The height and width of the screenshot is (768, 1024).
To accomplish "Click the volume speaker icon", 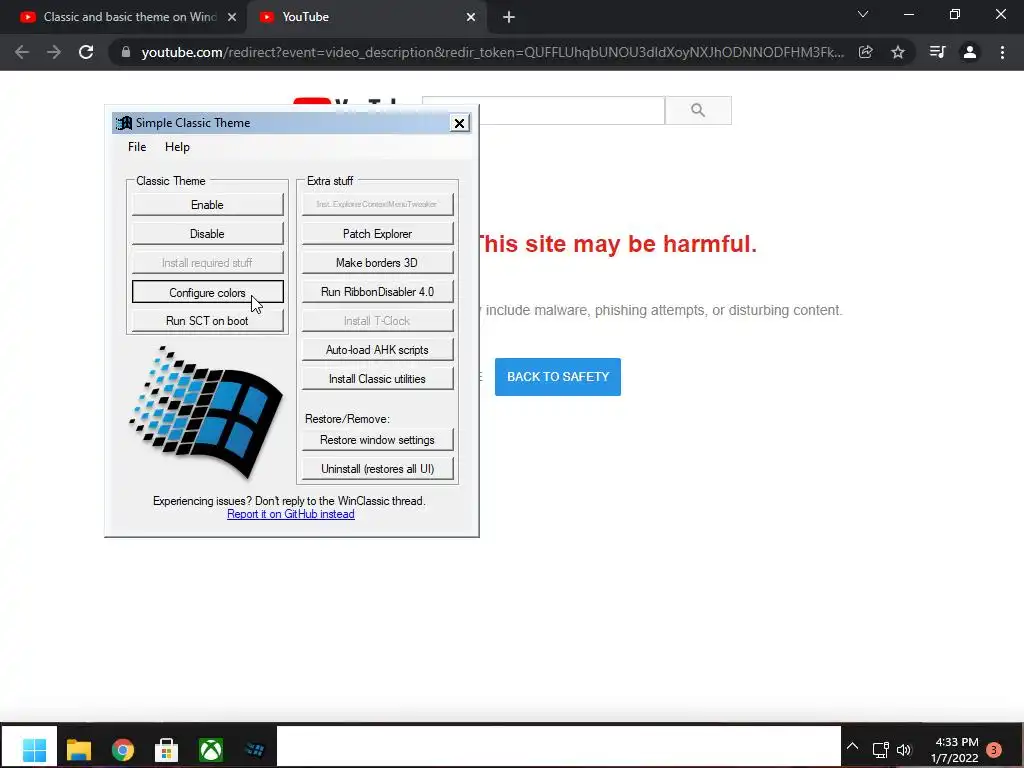I will click(904, 750).
